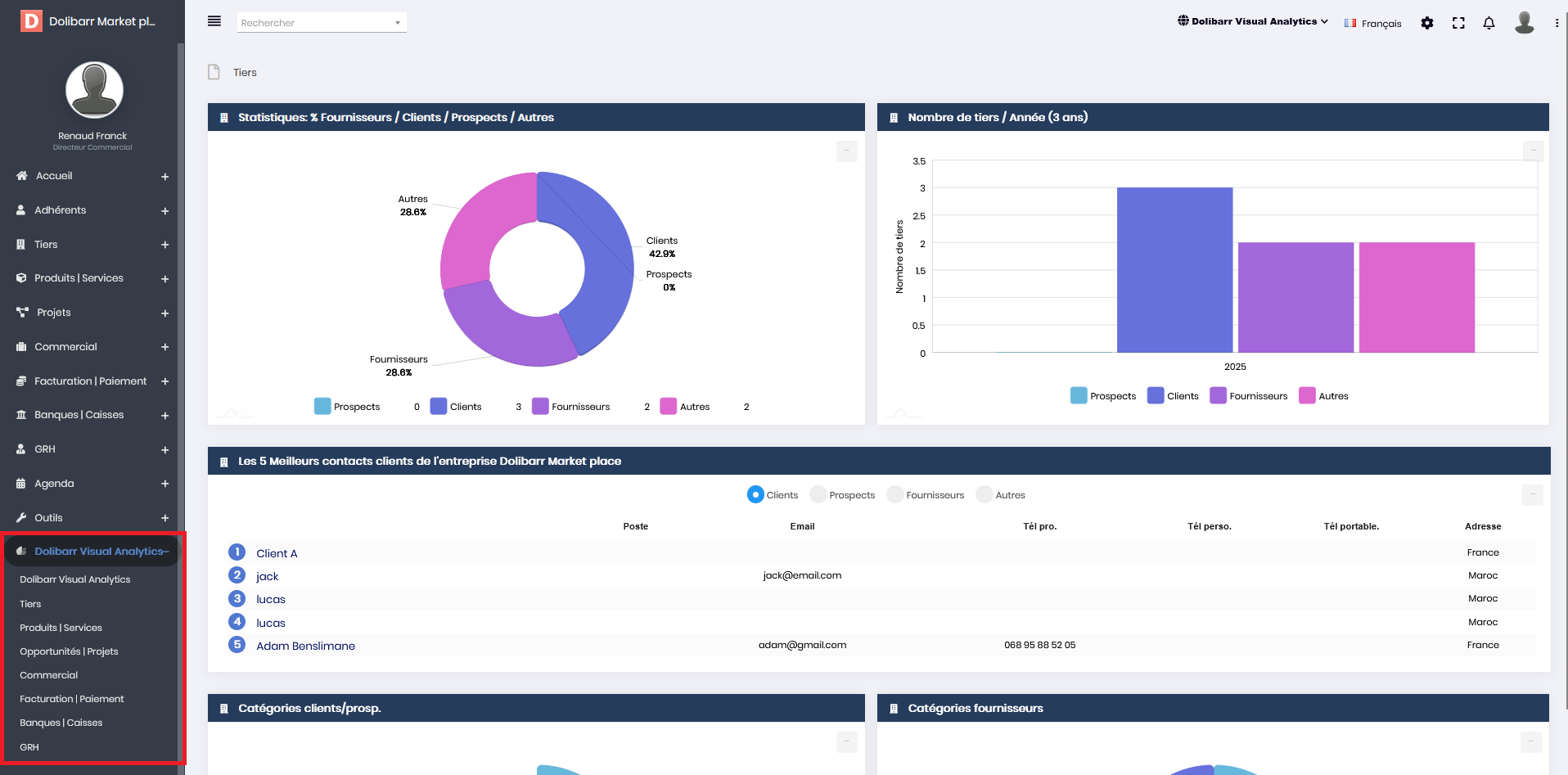The image size is (1568, 775).
Task: Click the fullscreen toggle icon
Action: [1458, 23]
